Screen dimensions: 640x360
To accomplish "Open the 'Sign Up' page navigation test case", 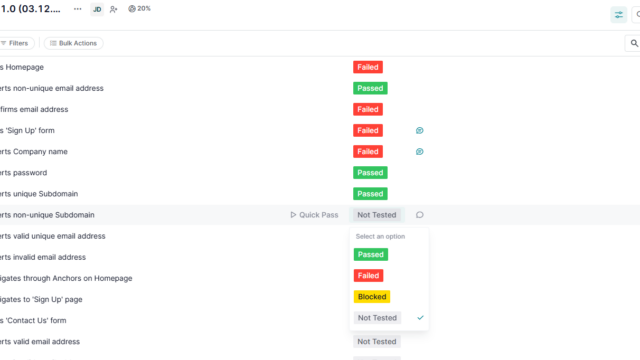I will point(41,300).
